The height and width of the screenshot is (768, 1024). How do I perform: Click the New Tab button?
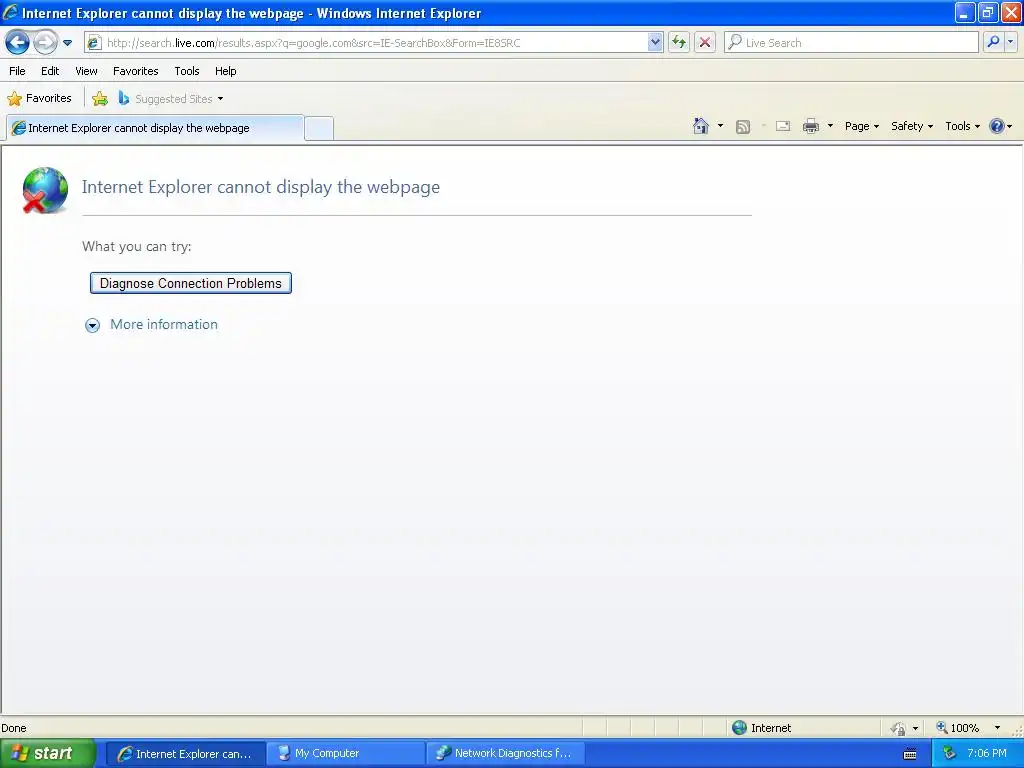click(319, 128)
